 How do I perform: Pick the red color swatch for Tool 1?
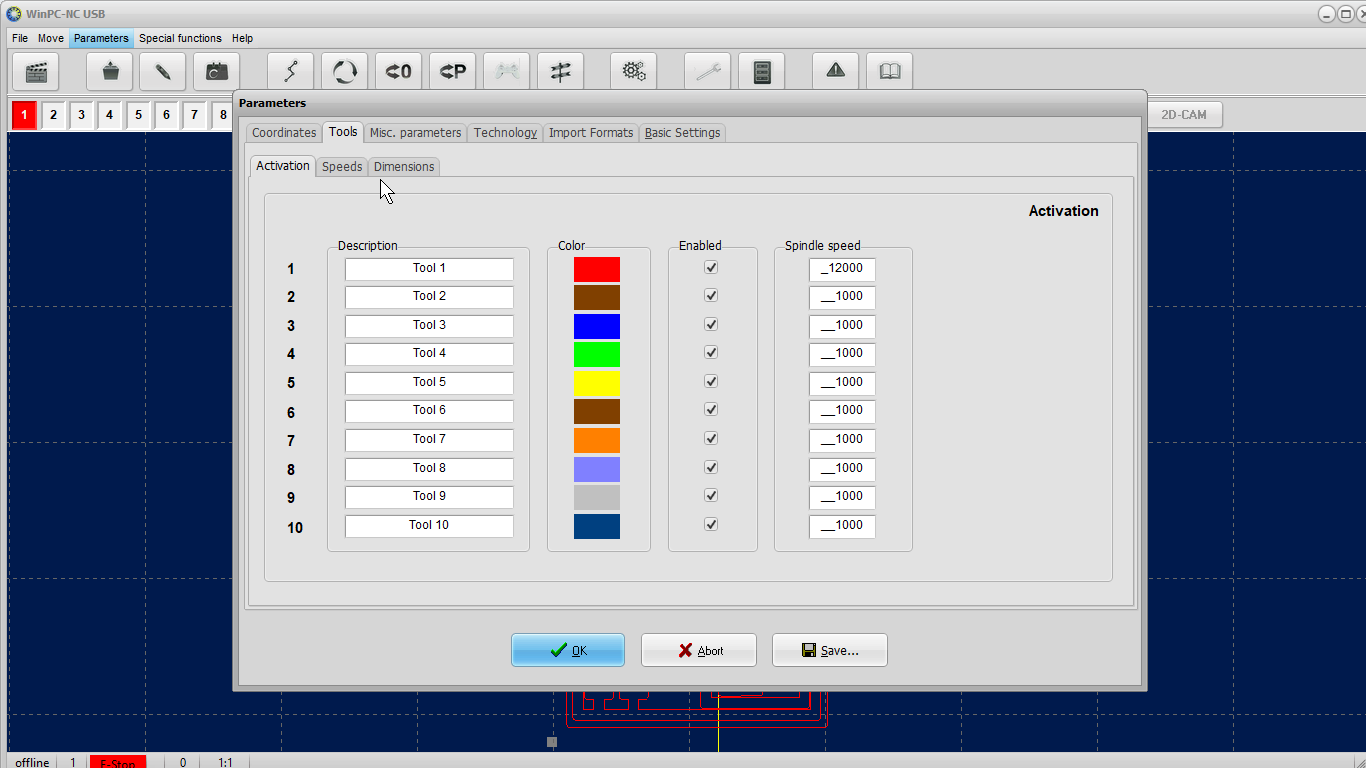tap(597, 269)
